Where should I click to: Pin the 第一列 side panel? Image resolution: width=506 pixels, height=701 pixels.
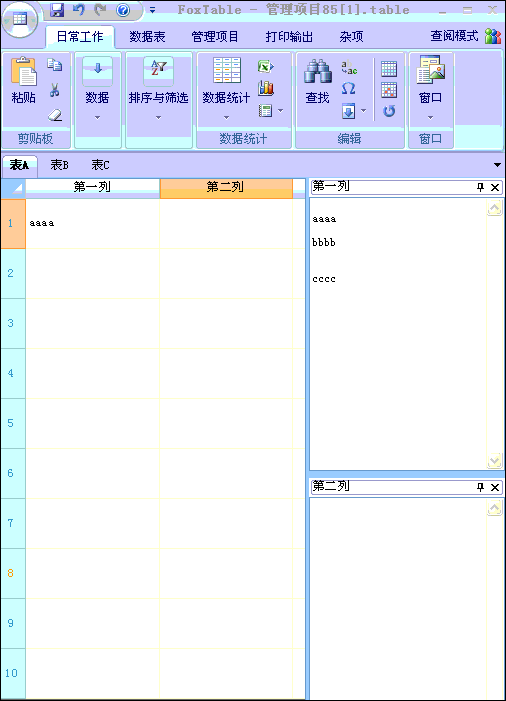coord(481,187)
